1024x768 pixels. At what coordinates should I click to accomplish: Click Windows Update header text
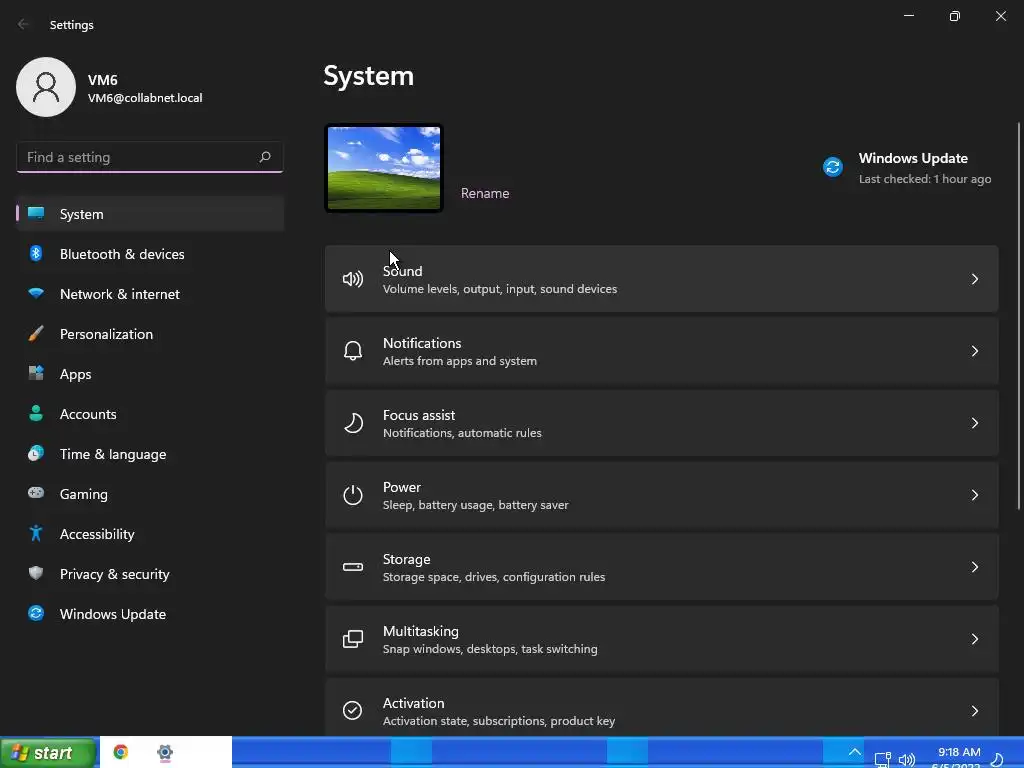(x=913, y=158)
